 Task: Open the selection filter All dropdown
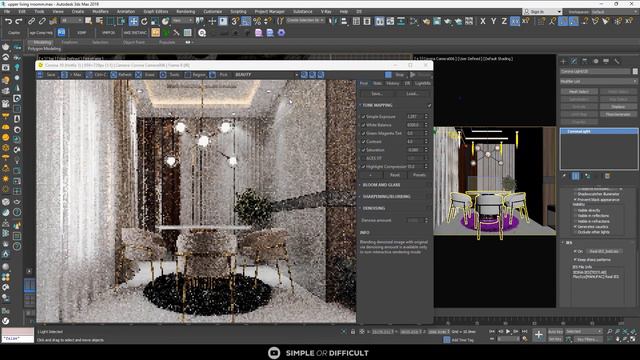(x=71, y=20)
